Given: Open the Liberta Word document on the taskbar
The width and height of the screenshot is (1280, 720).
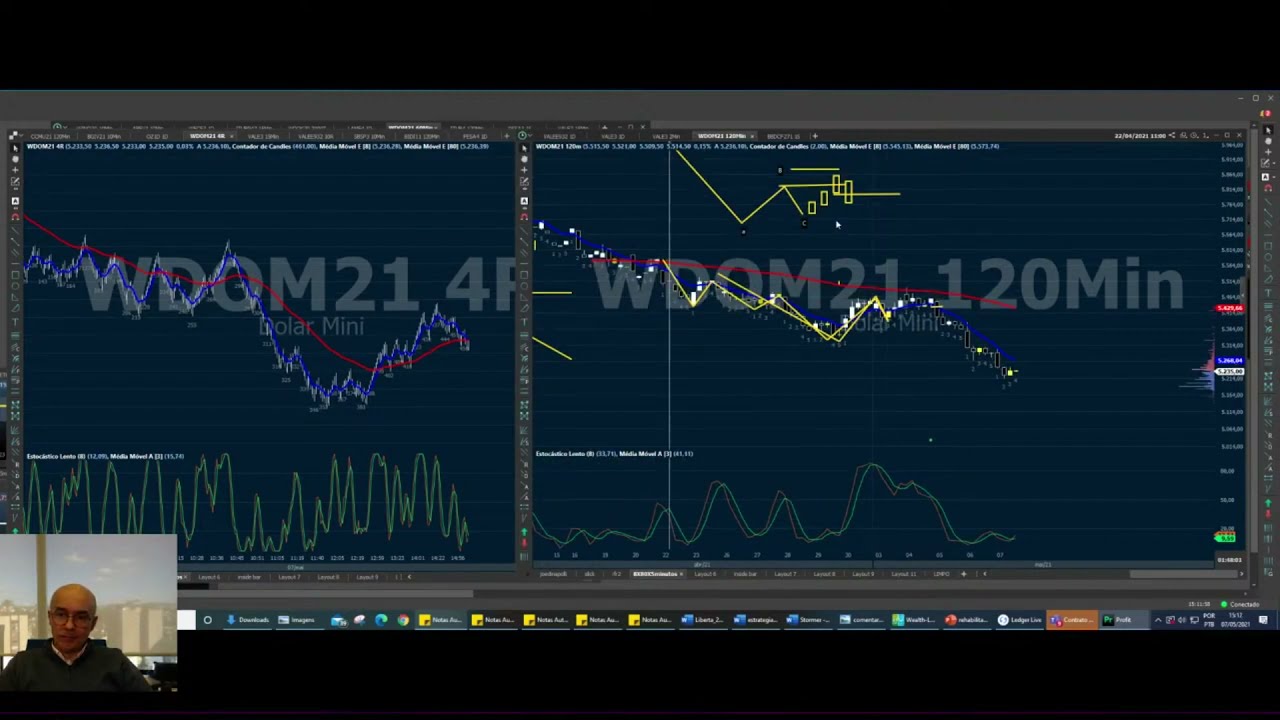Looking at the screenshot, I should coord(703,620).
